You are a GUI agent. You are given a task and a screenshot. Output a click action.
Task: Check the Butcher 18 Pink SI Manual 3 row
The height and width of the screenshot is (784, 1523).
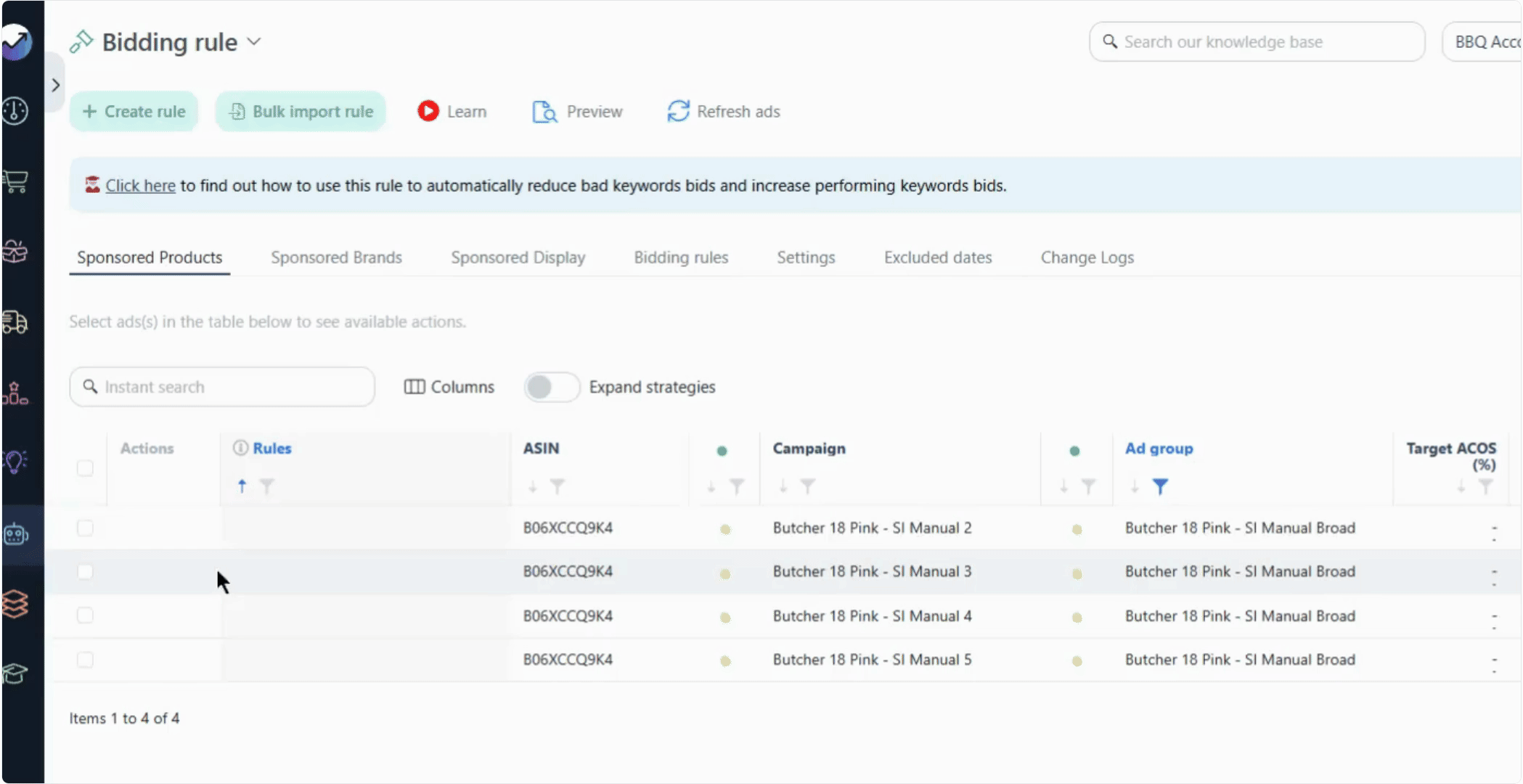tap(85, 572)
